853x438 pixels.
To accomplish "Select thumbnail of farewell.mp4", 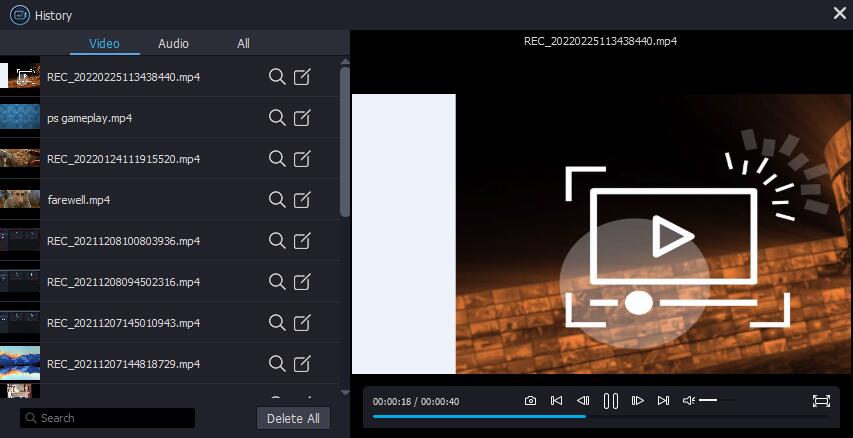I will pyautogui.click(x=20, y=199).
